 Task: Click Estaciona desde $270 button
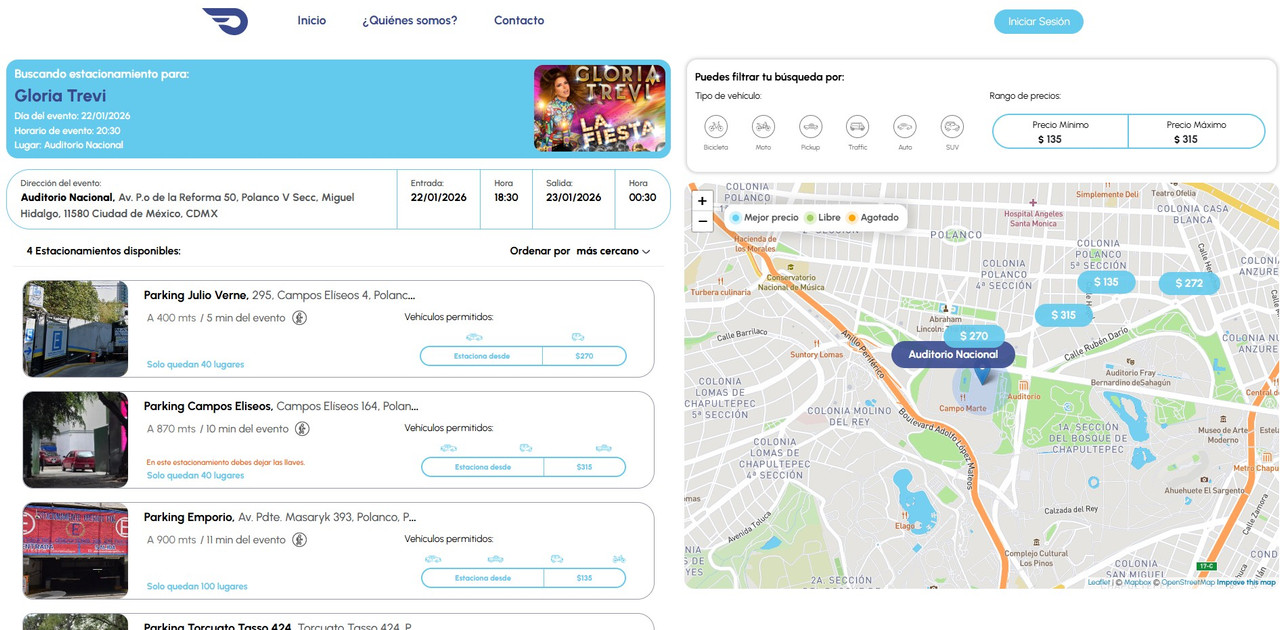523,356
